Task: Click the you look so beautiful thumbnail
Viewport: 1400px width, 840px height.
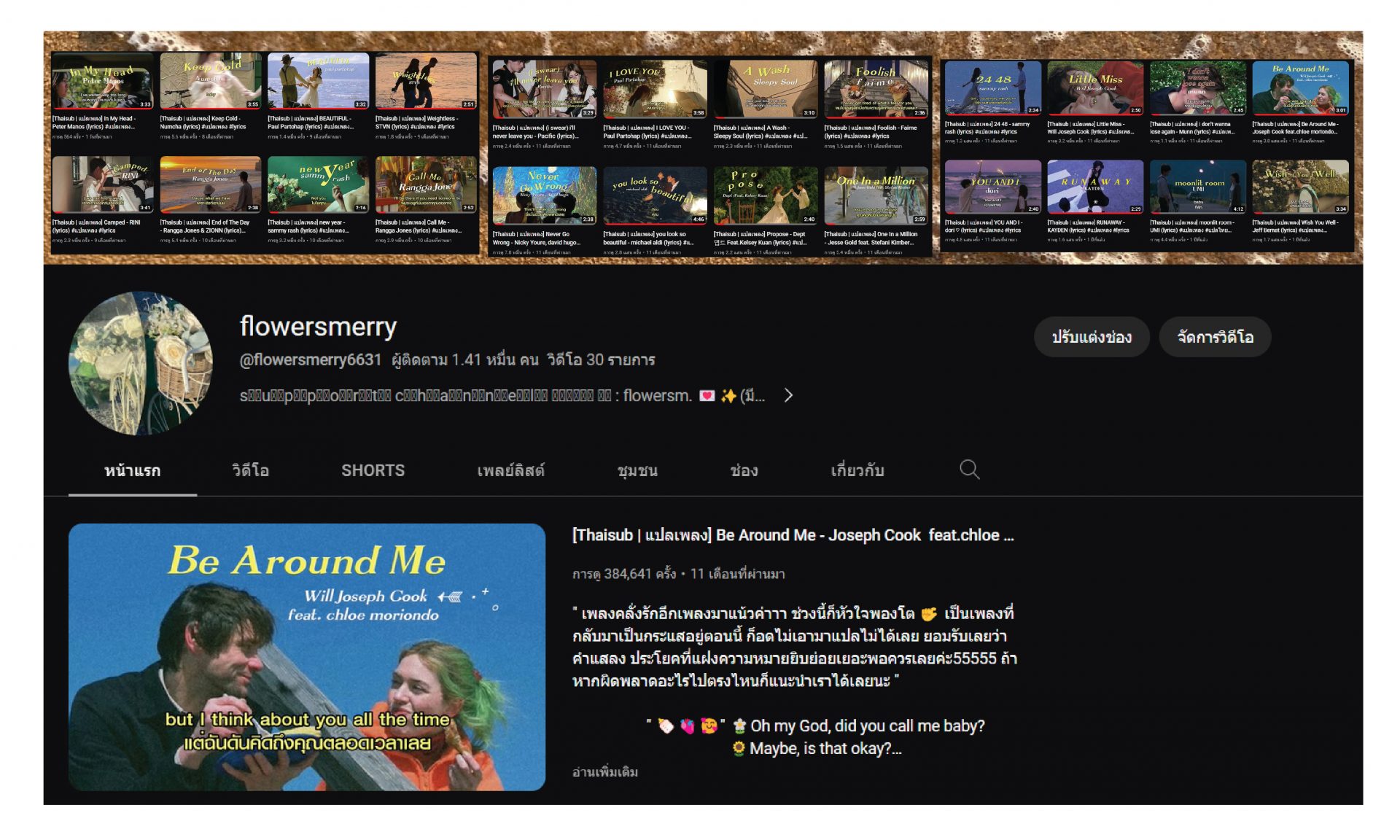Action: [x=655, y=195]
